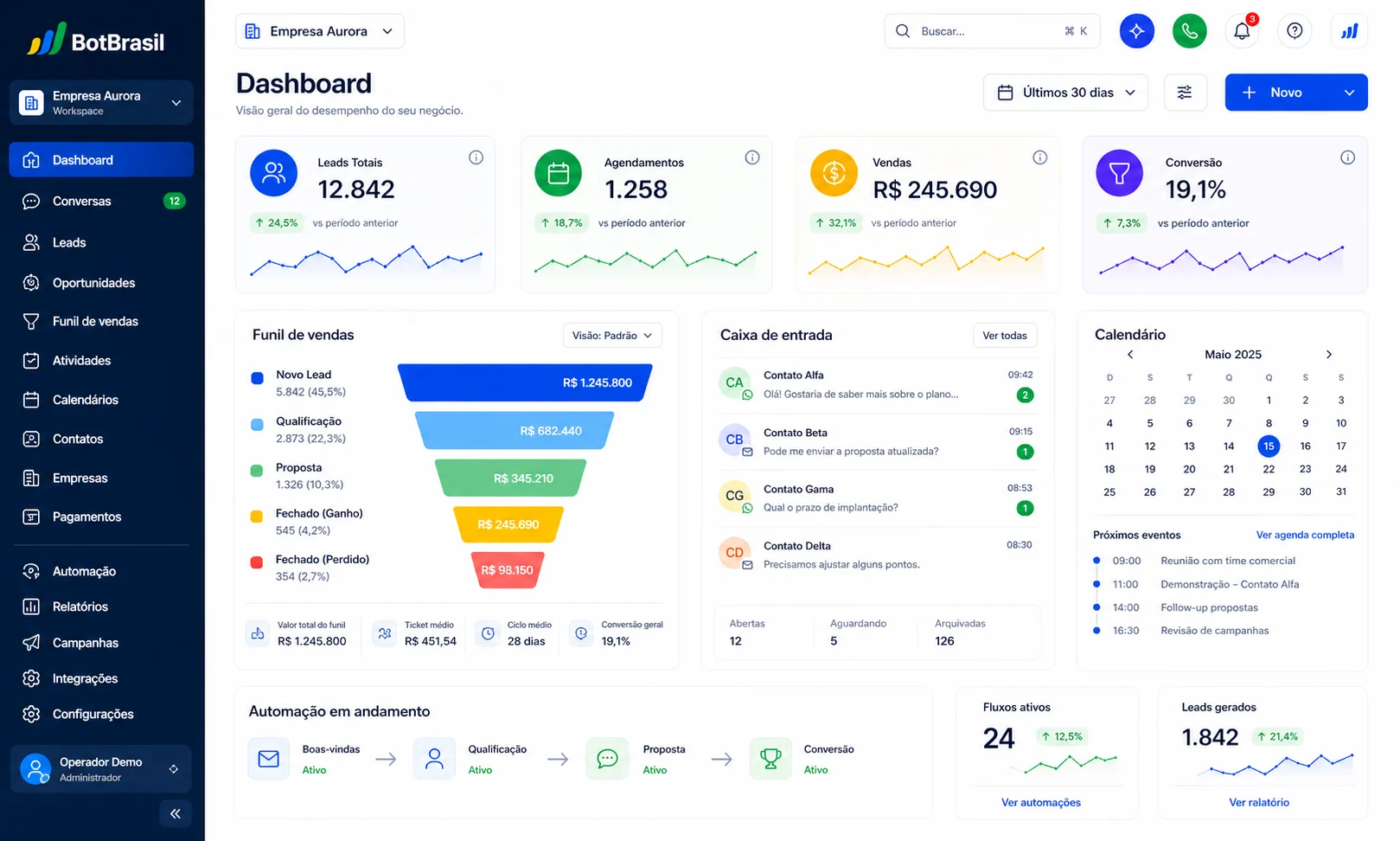Screen dimensions: 1400x841
Task: Click the green phone call icon
Action: pyautogui.click(x=1189, y=31)
